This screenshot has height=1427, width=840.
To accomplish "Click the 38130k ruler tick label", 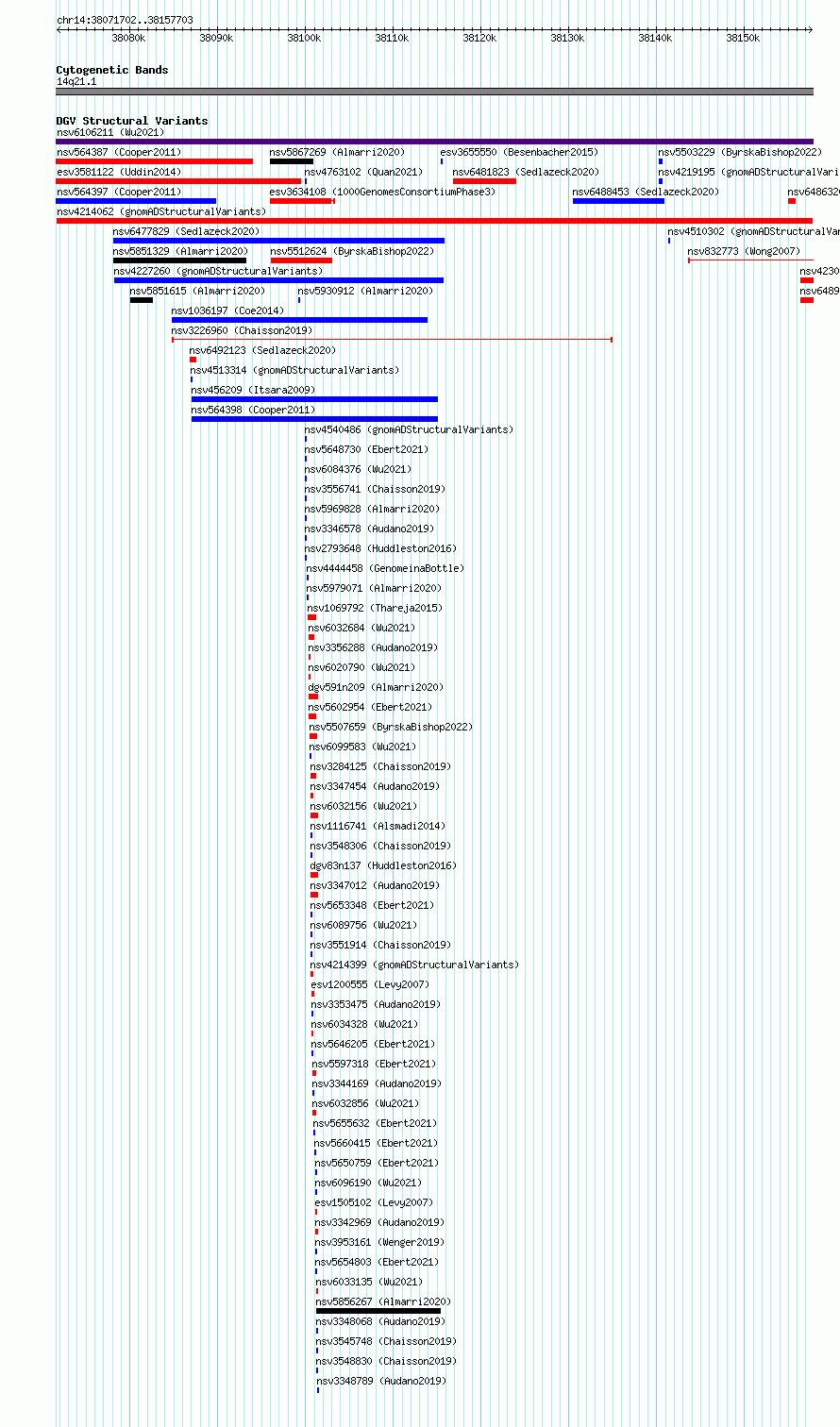I will click(567, 38).
